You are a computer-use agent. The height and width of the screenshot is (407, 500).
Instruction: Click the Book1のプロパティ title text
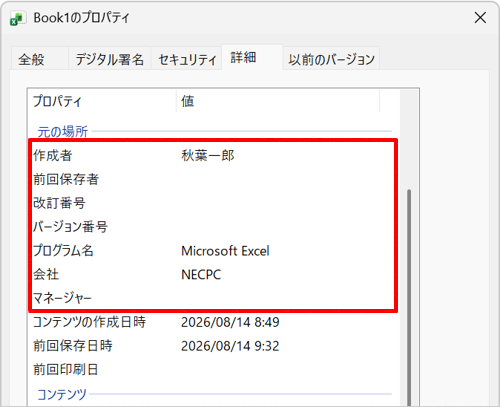[x=81, y=18]
